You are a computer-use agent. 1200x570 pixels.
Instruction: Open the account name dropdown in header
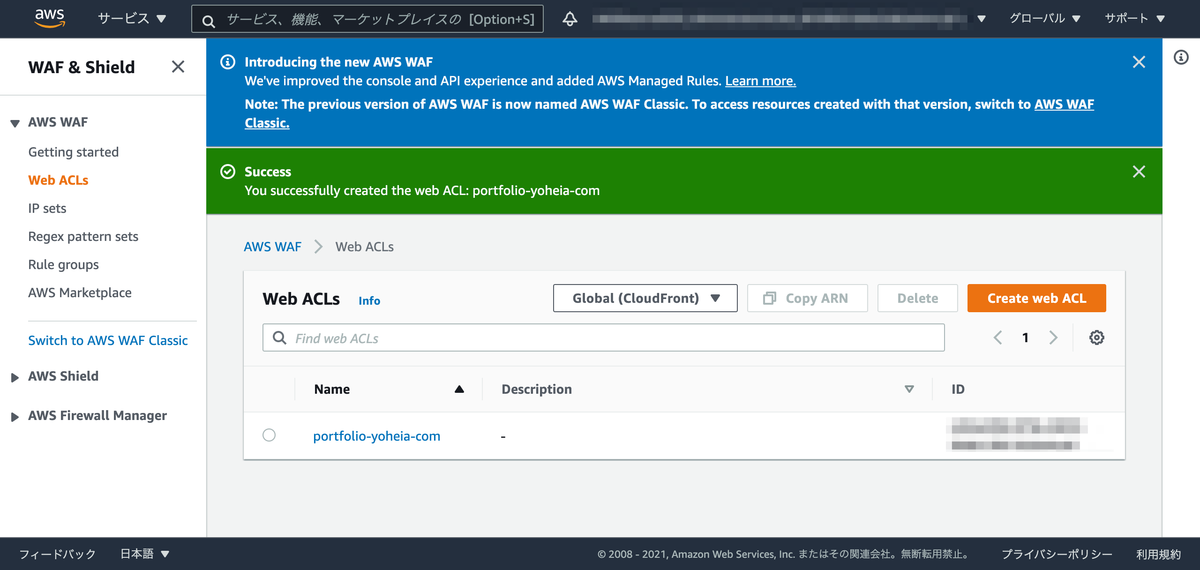788,19
